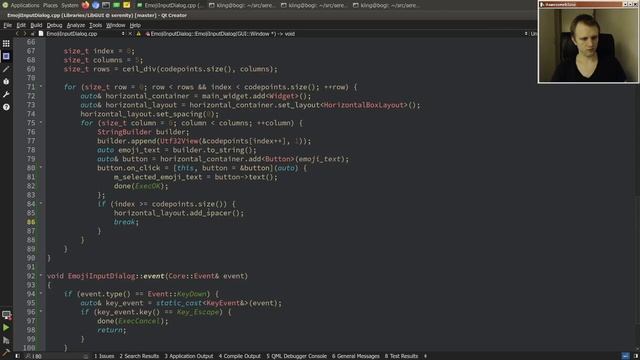The image size is (640, 360).
Task: Open Help mode question mark icon
Action: click(x=6, y=107)
